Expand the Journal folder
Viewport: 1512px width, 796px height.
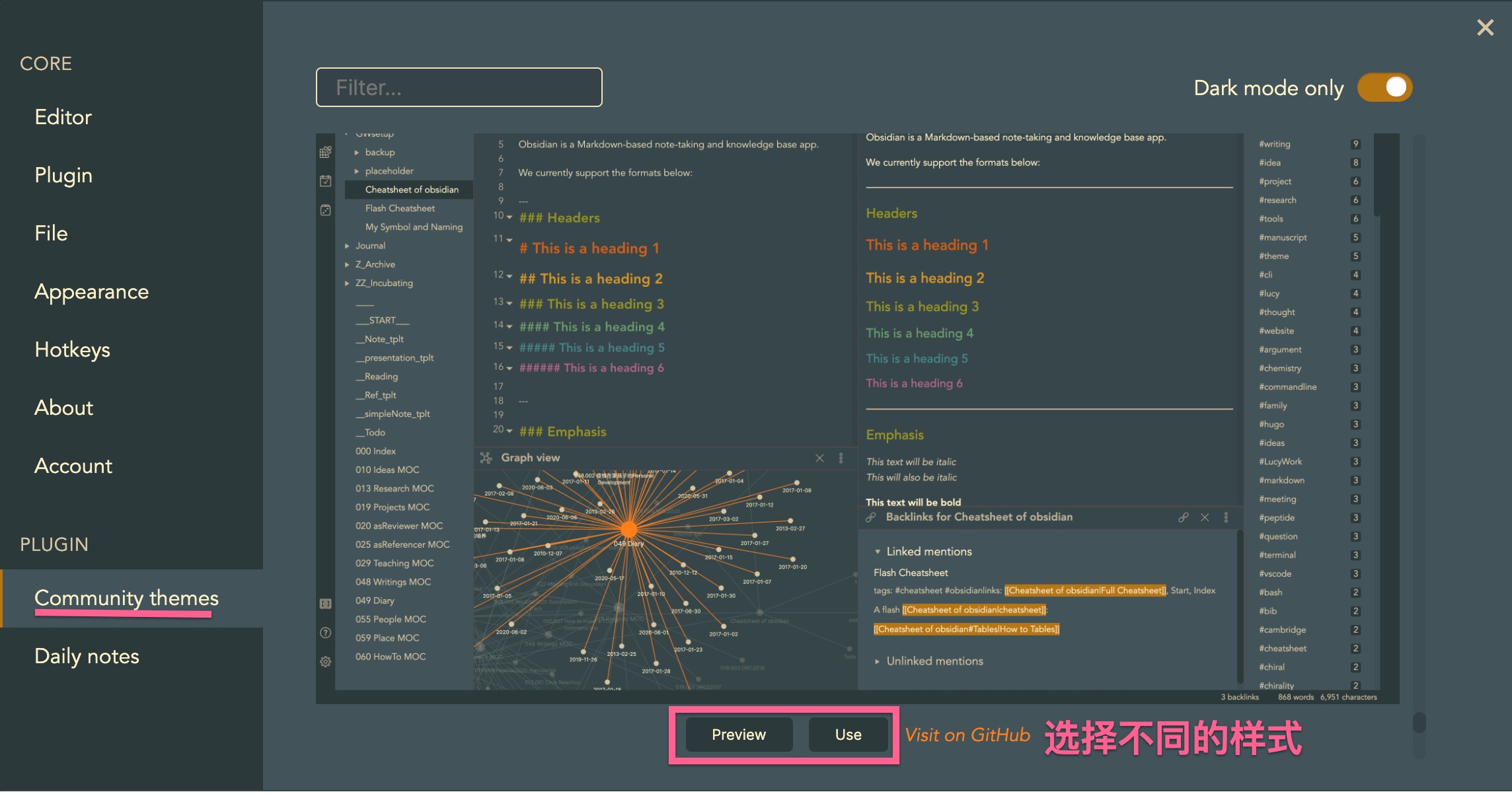[x=347, y=246]
